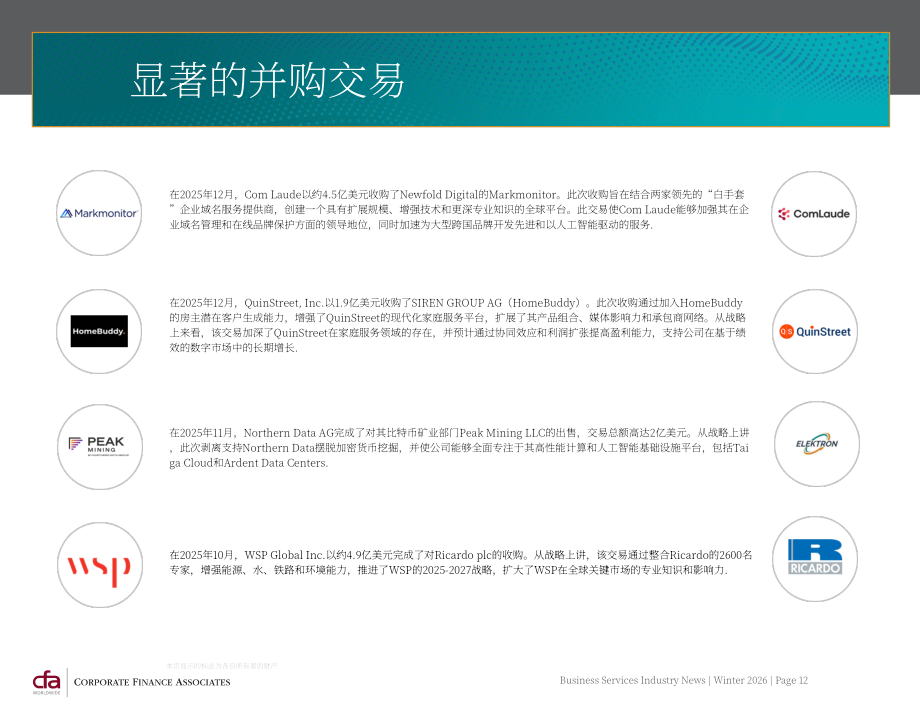920x711 pixels.
Task: Select the HomeBuddy logo
Action: click(x=99, y=331)
